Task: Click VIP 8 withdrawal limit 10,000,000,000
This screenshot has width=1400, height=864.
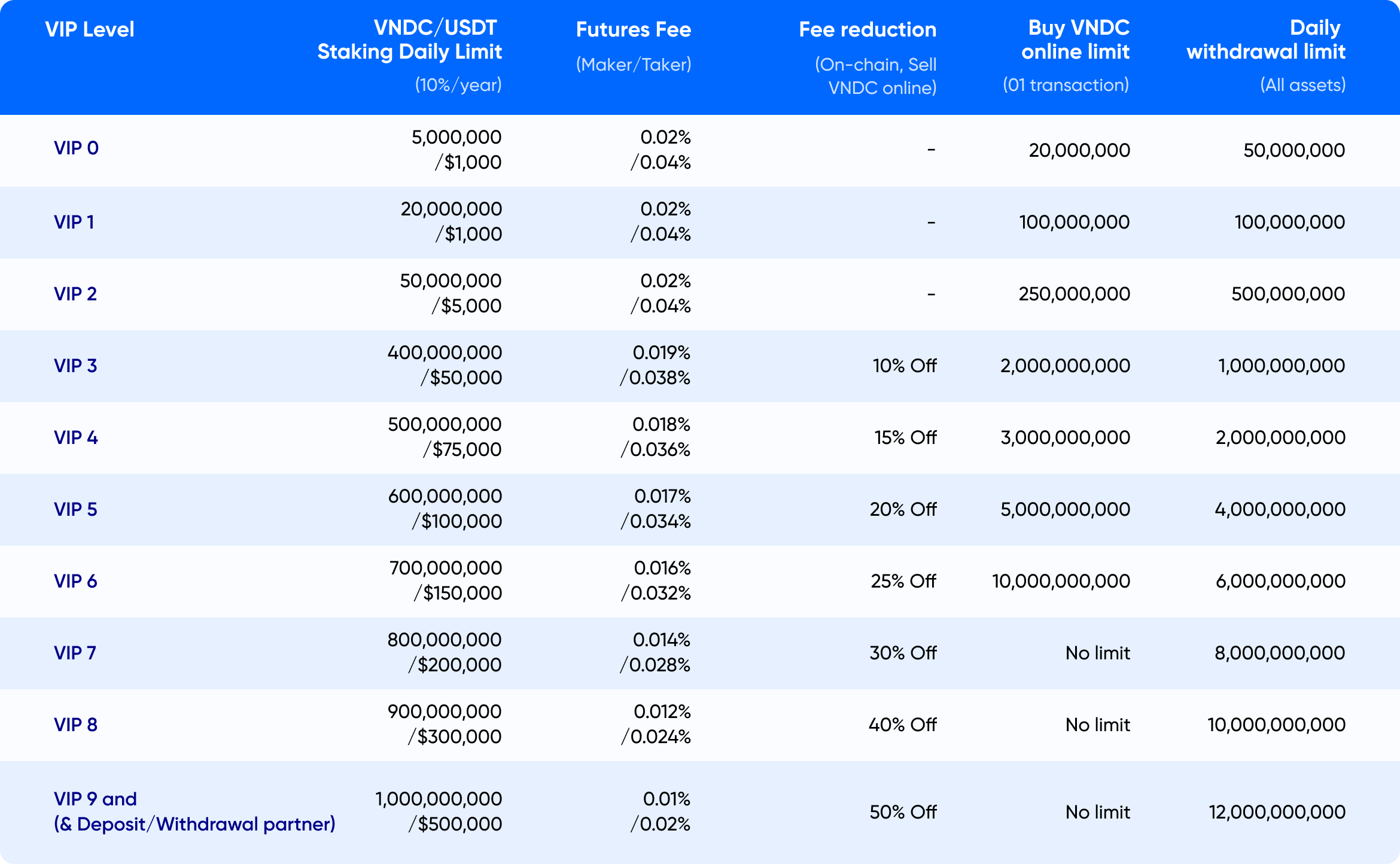Action: [1277, 725]
